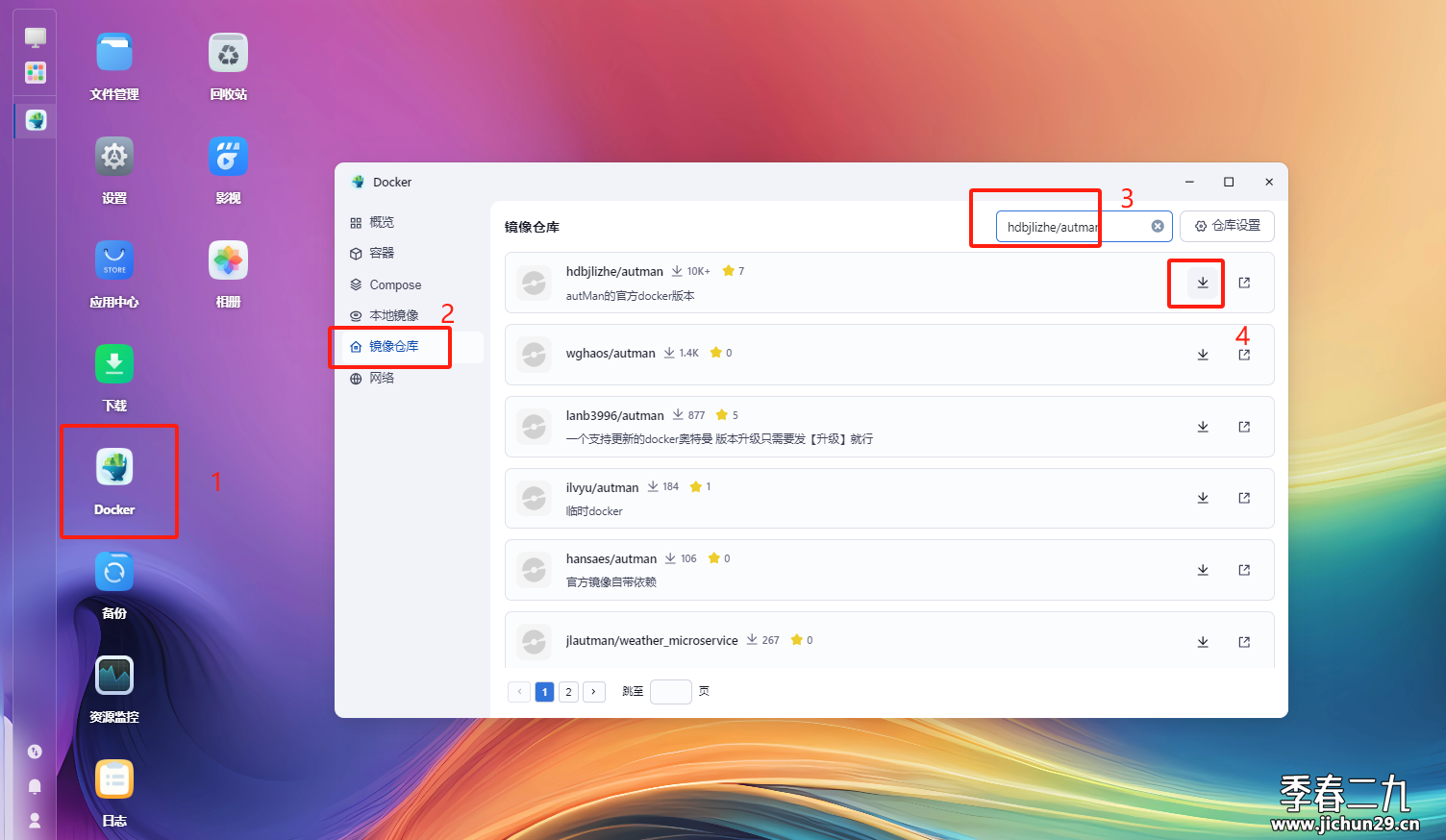
Task: Click the desktop monitor icon in left dock
Action: (36, 37)
